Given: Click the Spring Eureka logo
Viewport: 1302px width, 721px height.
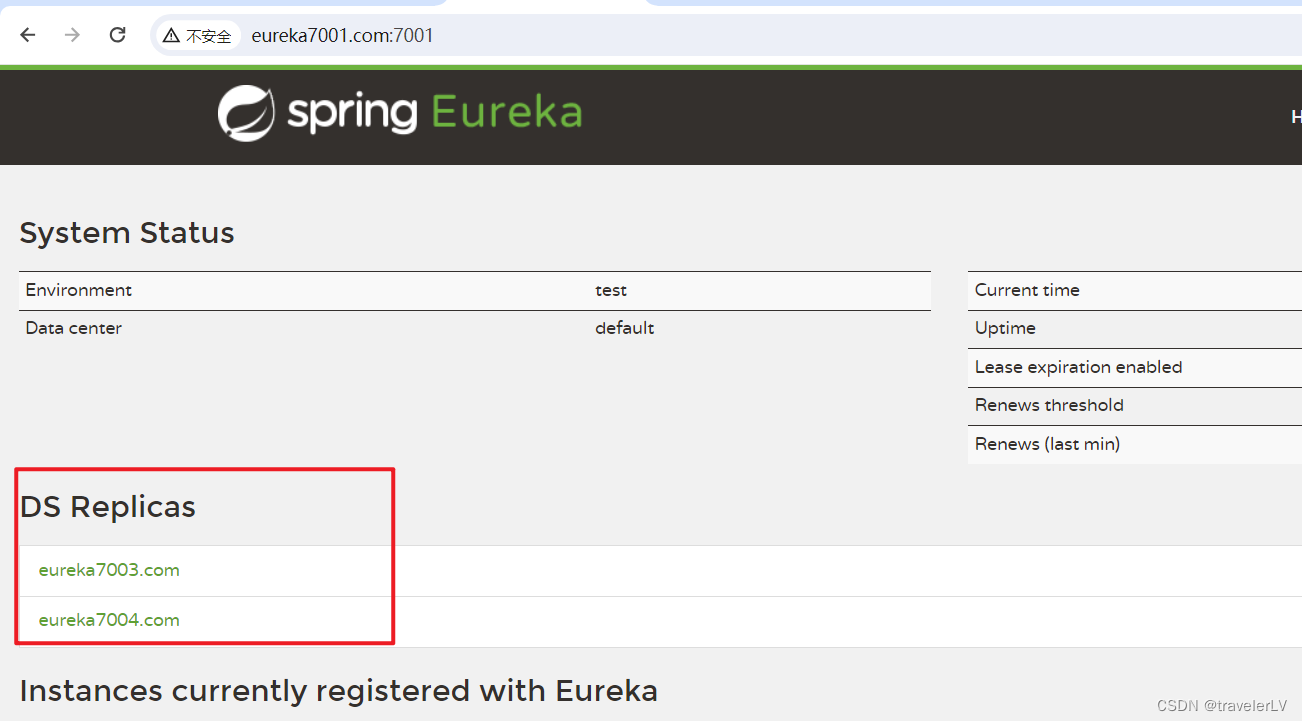Looking at the screenshot, I should (400, 112).
